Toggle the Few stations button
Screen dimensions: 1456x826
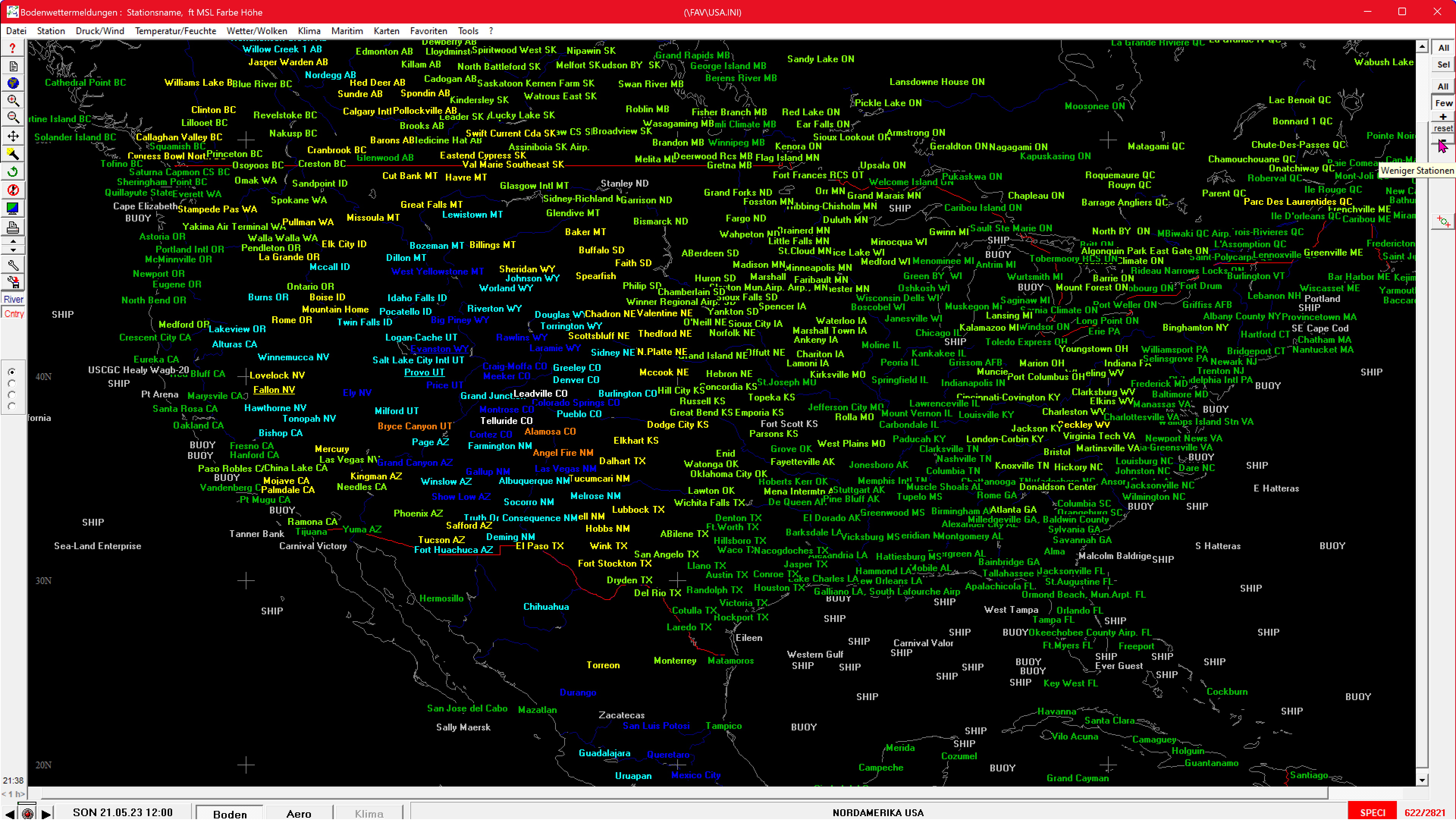pos(1443,103)
